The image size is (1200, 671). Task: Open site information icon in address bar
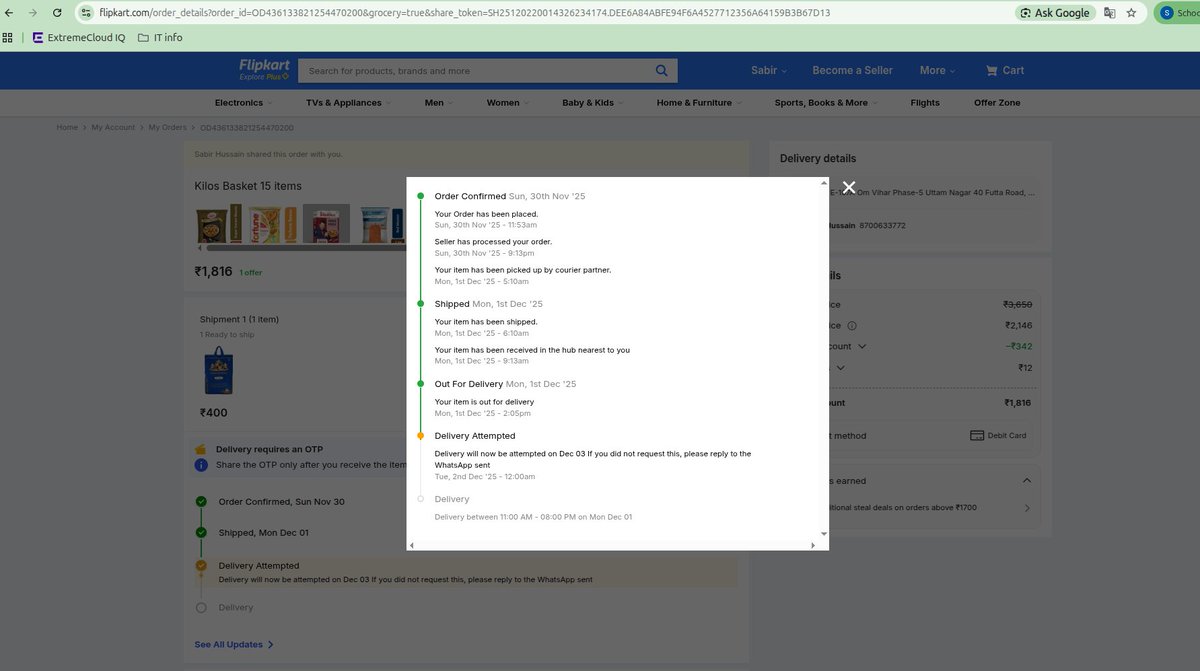coord(87,13)
